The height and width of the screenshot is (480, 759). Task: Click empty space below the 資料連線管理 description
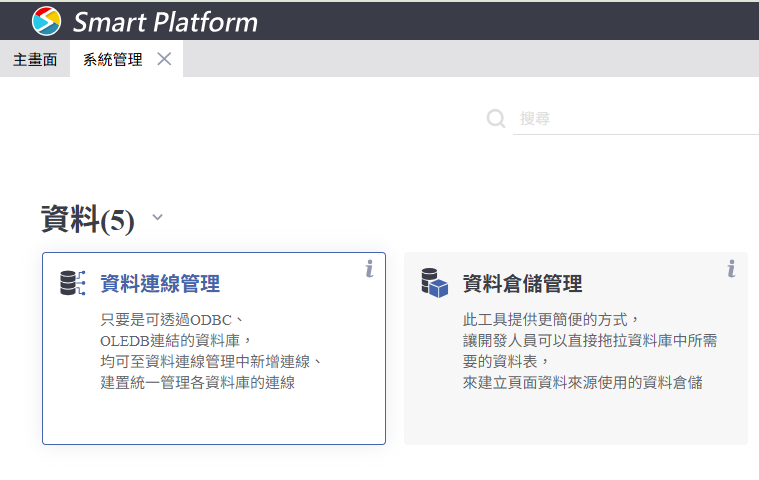coord(213,418)
